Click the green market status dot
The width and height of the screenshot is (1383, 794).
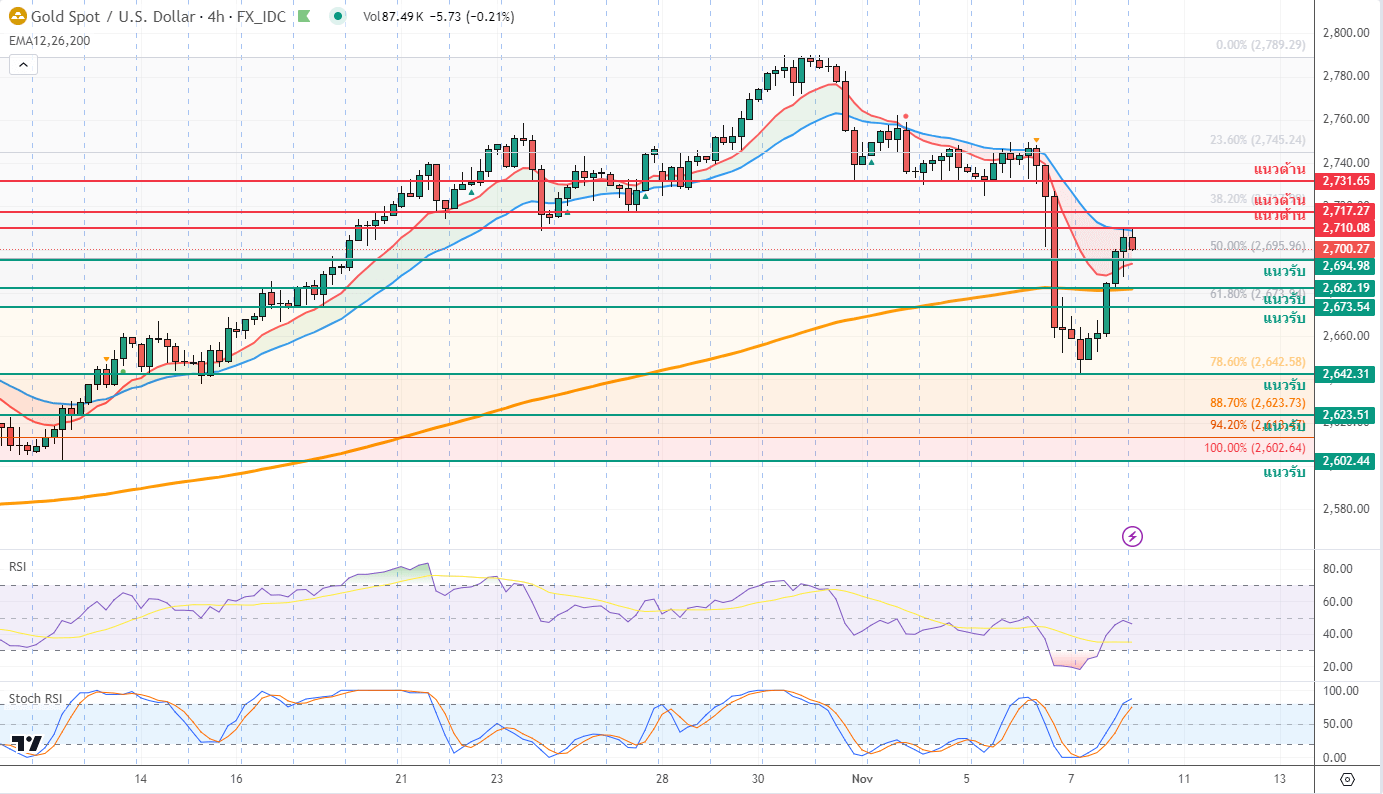point(338,16)
